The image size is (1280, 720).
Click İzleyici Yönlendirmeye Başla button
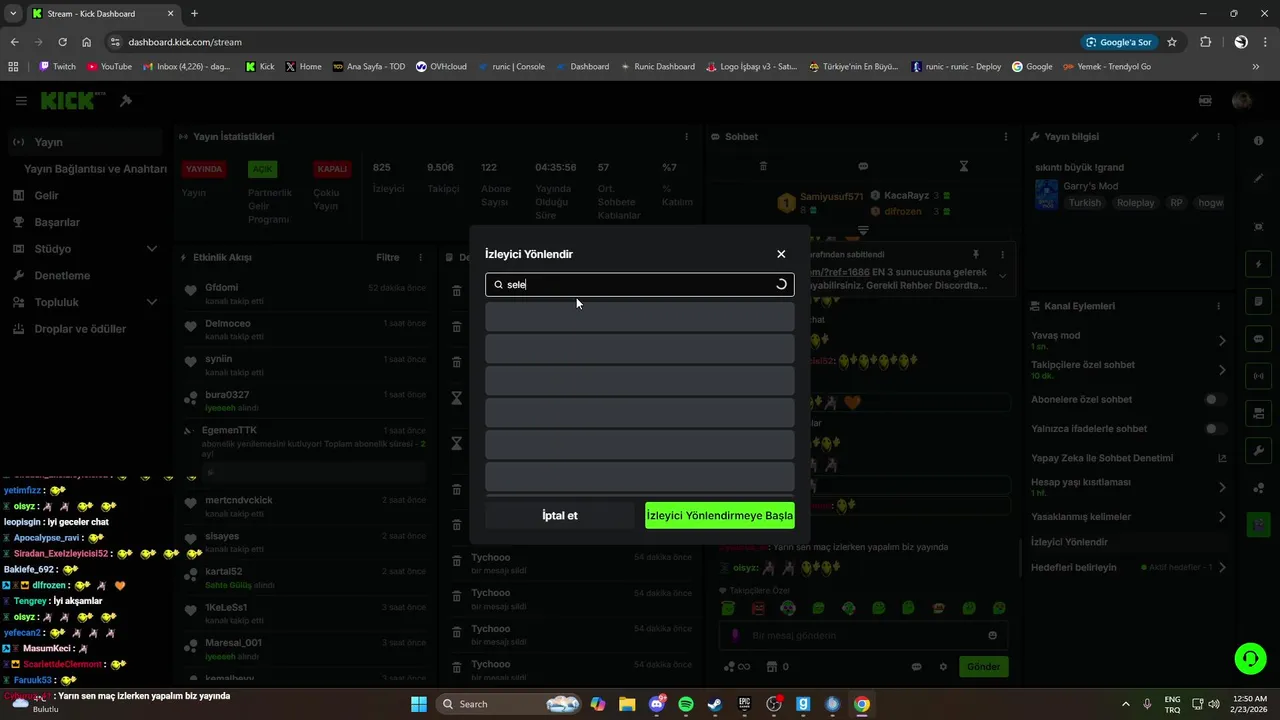(x=720, y=516)
